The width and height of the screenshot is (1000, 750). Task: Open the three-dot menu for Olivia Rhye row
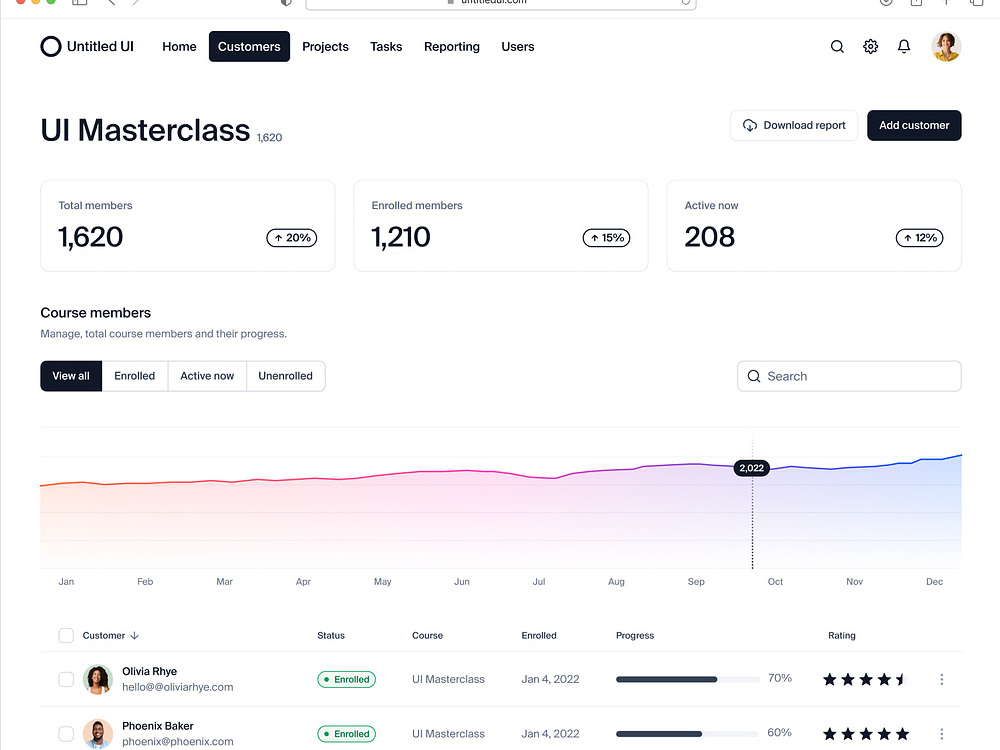point(941,679)
